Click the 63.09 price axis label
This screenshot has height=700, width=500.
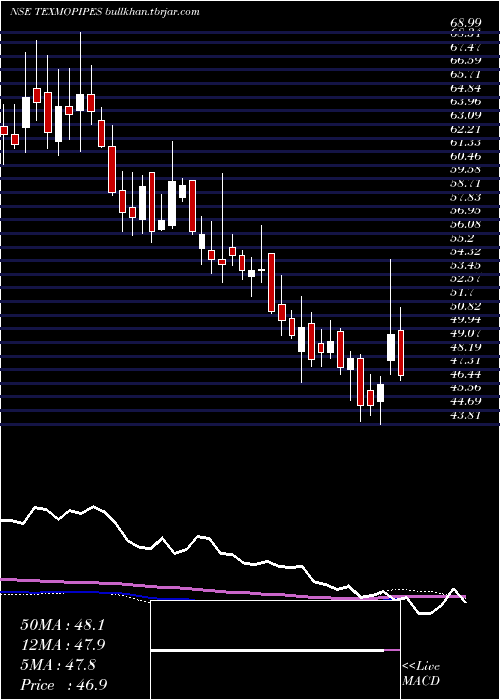coord(465,115)
